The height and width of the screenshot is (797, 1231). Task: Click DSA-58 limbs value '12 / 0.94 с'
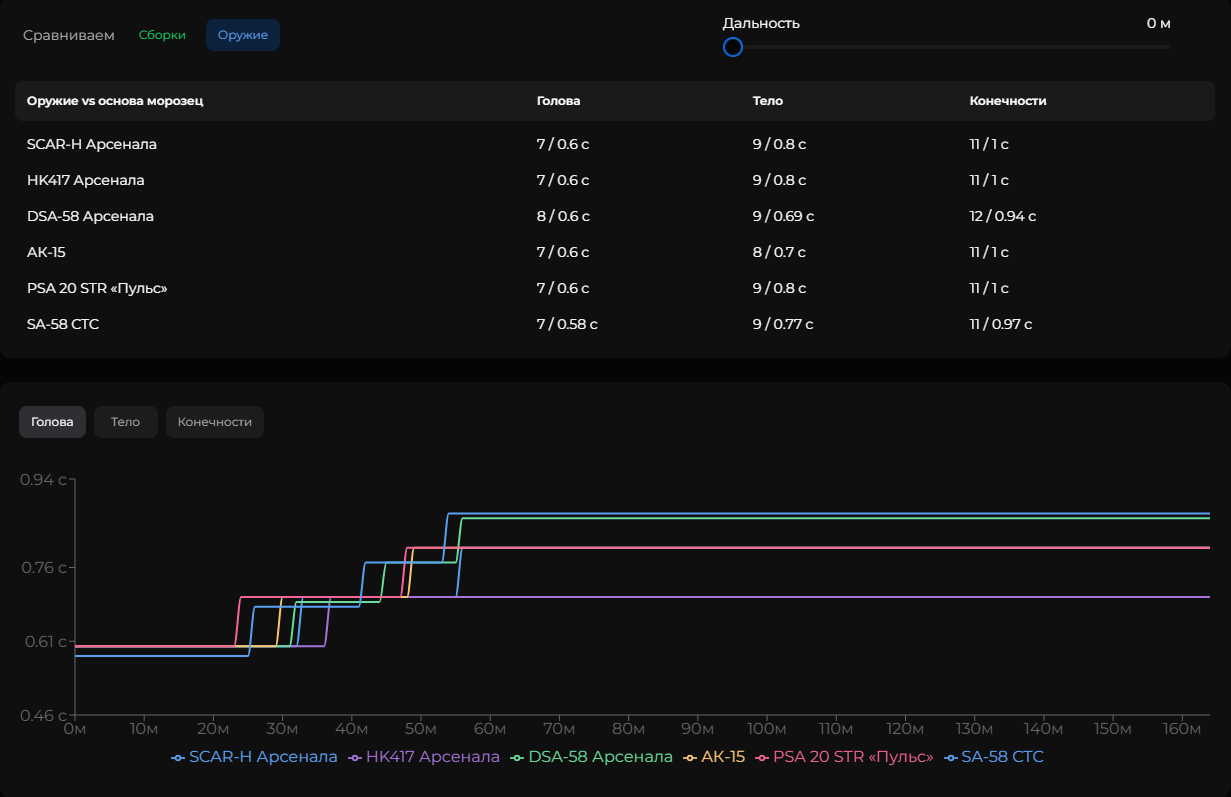click(1003, 216)
